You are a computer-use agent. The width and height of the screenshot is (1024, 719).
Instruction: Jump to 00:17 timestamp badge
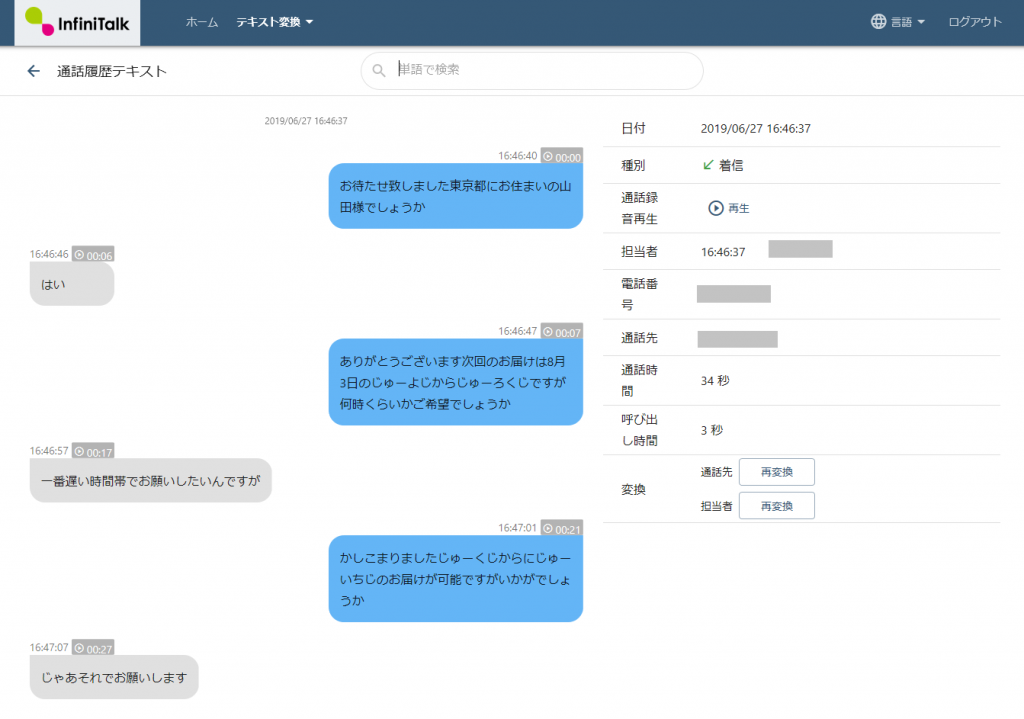[93, 452]
